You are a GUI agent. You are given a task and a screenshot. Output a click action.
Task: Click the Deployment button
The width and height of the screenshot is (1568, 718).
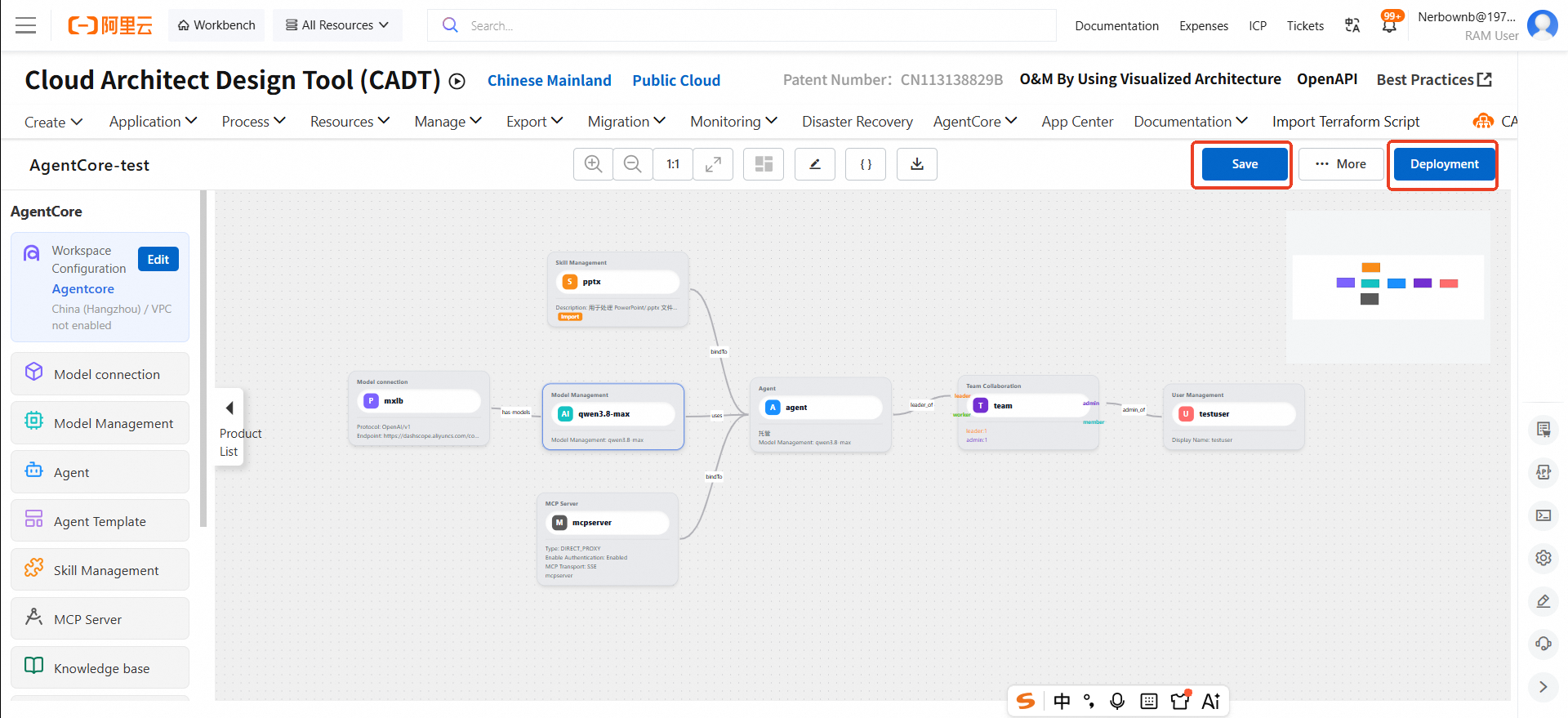pyautogui.click(x=1444, y=164)
